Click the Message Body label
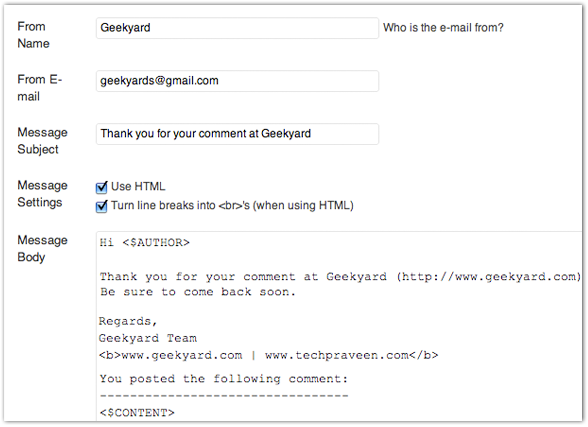This screenshot has height=427, width=588. [42, 249]
